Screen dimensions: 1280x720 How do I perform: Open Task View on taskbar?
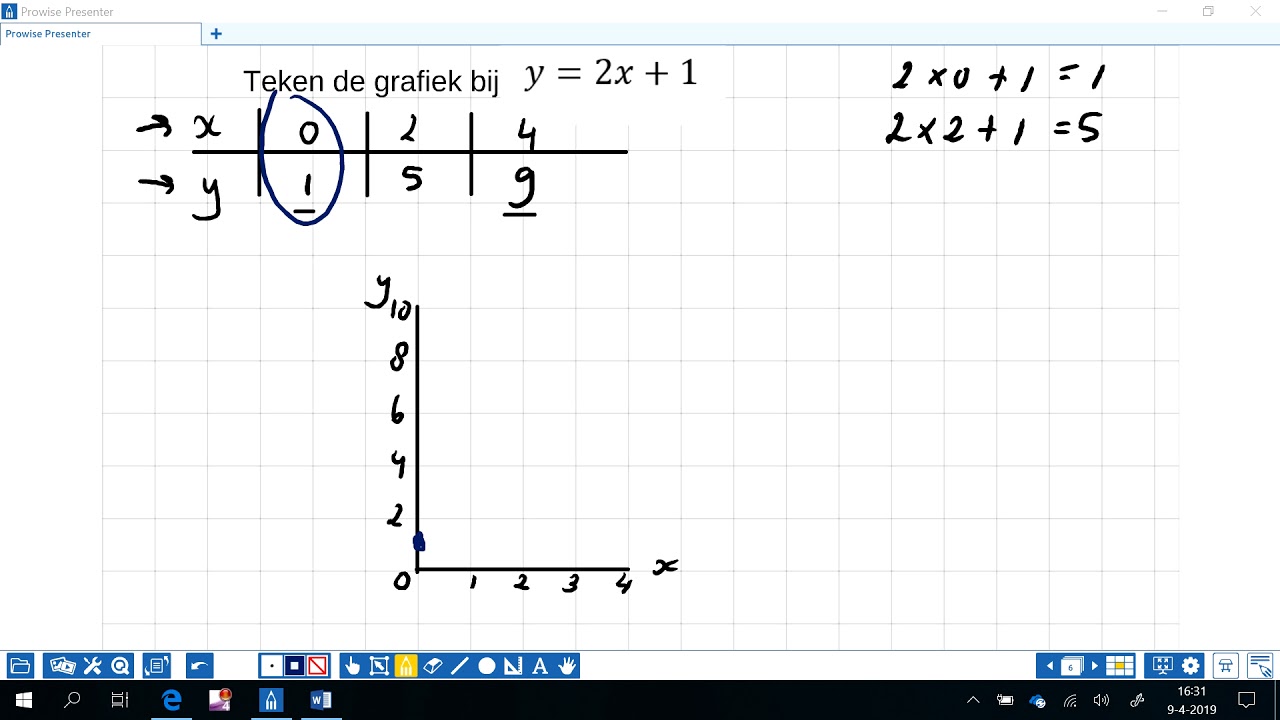point(120,700)
